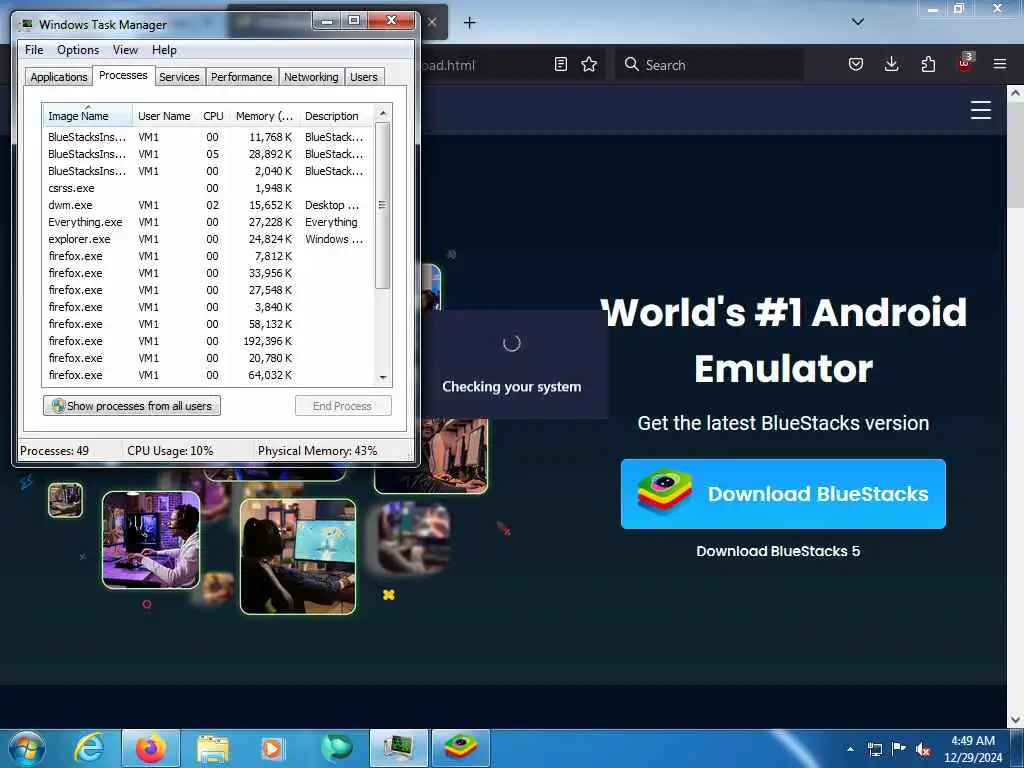Screen dimensions: 1024x768
Task: Launch Internet Explorer from taskbar
Action: pos(89,748)
